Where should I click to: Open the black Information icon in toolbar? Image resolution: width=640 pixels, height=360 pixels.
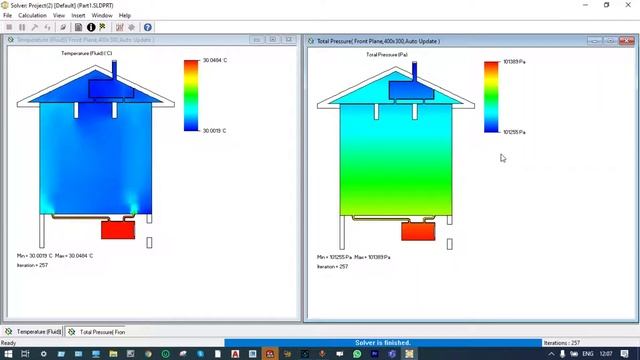click(91, 27)
